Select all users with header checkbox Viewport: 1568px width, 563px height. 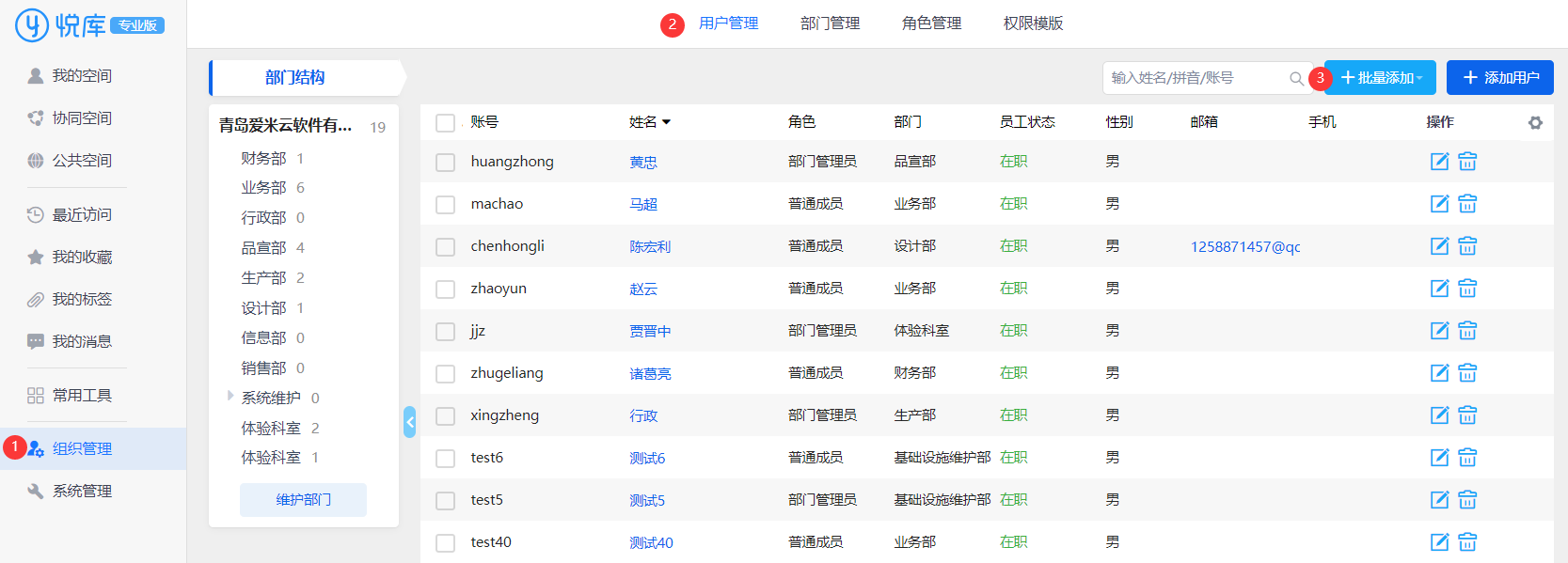pos(446,123)
